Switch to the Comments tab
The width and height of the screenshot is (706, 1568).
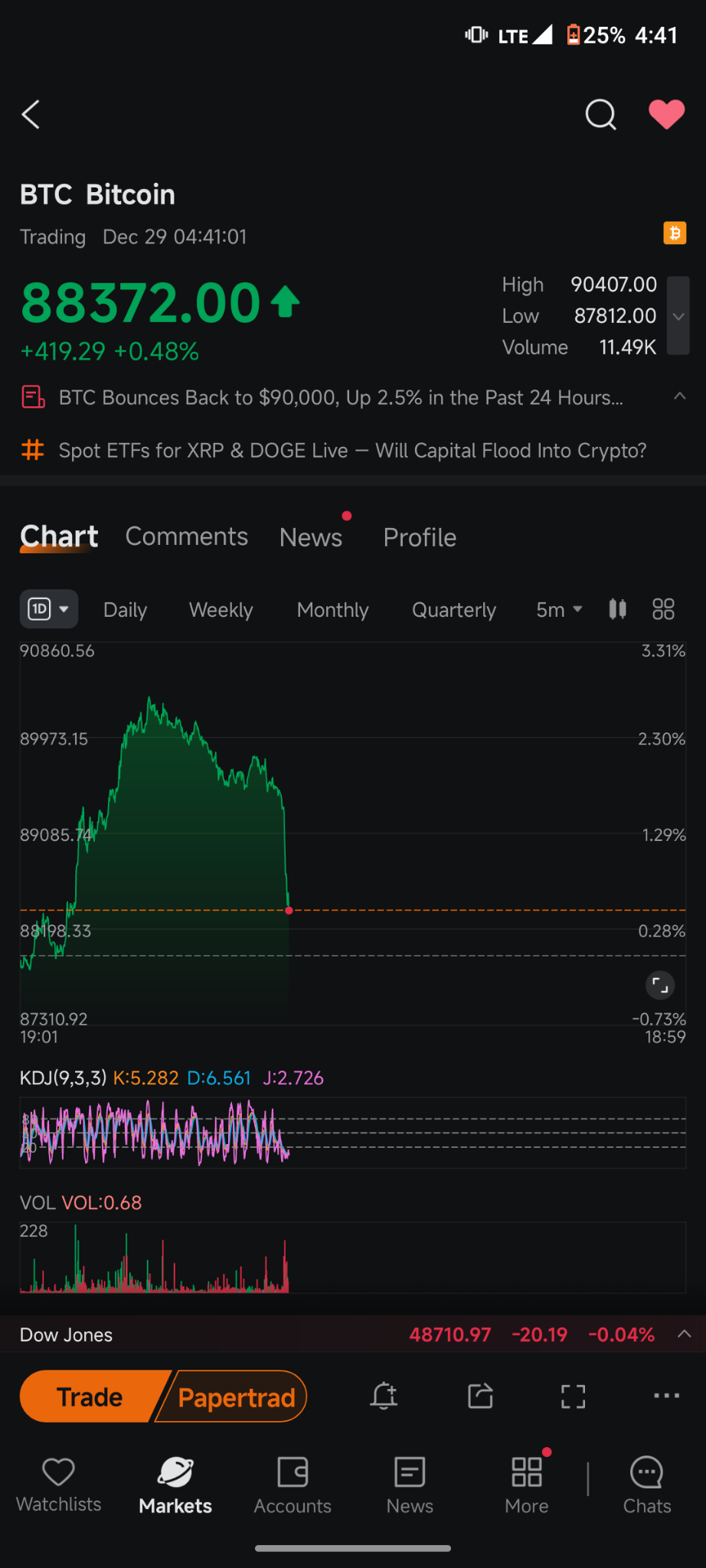[187, 536]
